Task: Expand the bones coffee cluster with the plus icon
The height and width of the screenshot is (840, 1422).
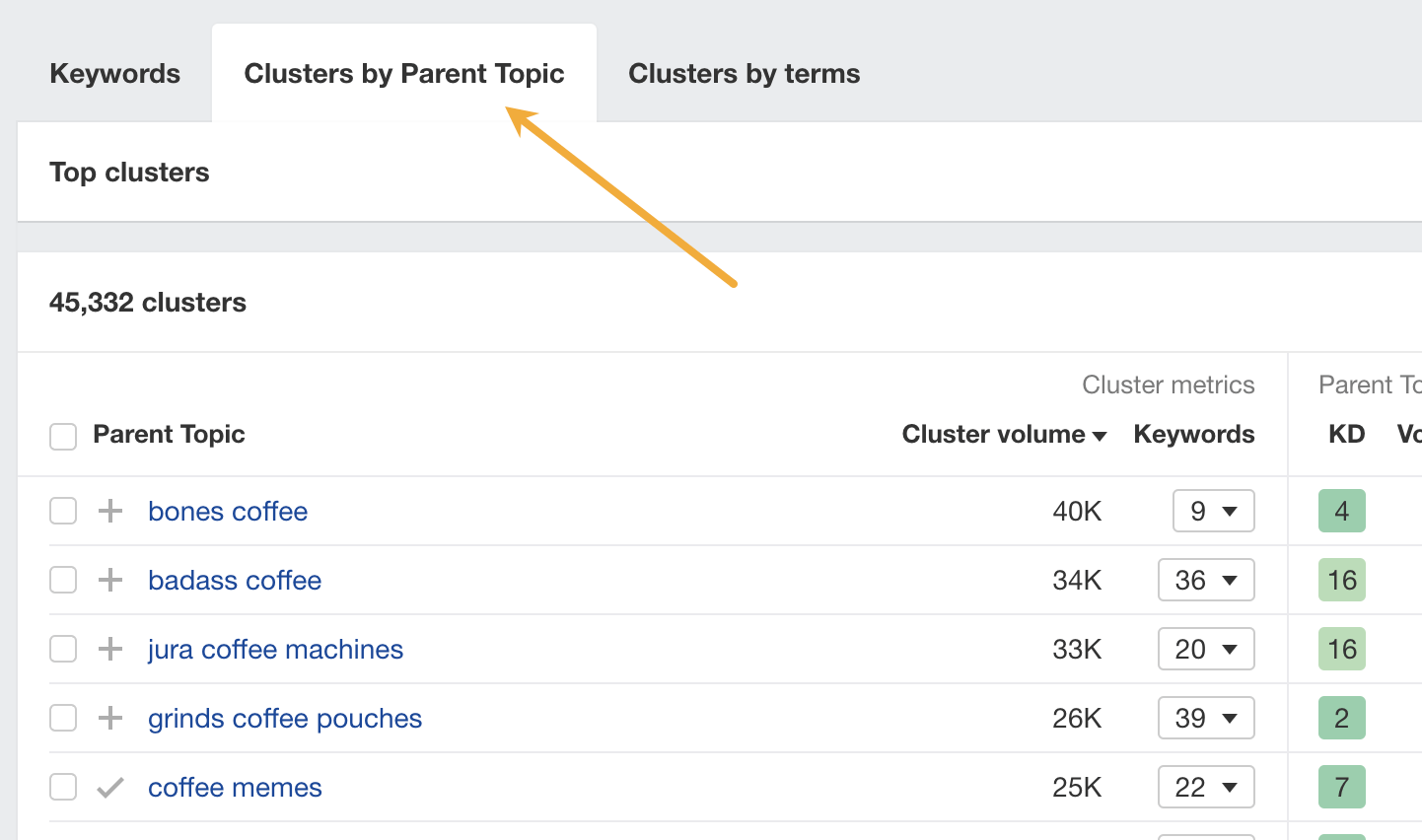Action: click(x=109, y=511)
